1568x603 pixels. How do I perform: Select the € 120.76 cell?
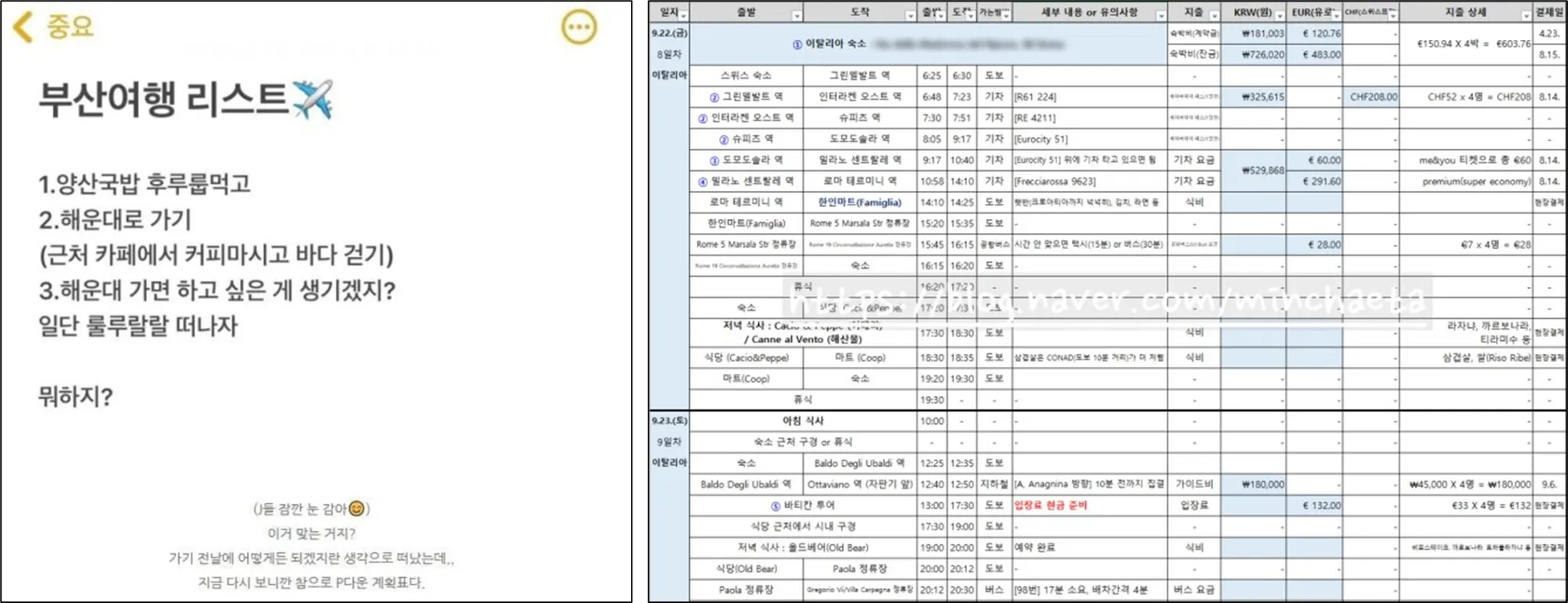(1314, 33)
